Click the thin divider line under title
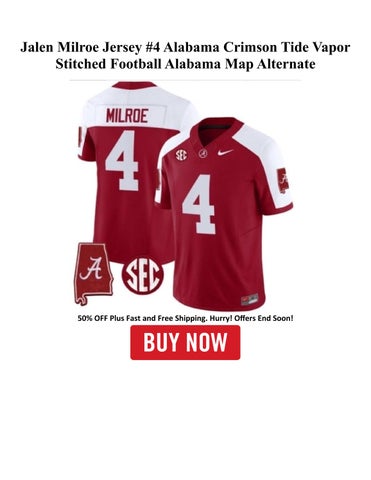371x480 pixels. point(185,80)
